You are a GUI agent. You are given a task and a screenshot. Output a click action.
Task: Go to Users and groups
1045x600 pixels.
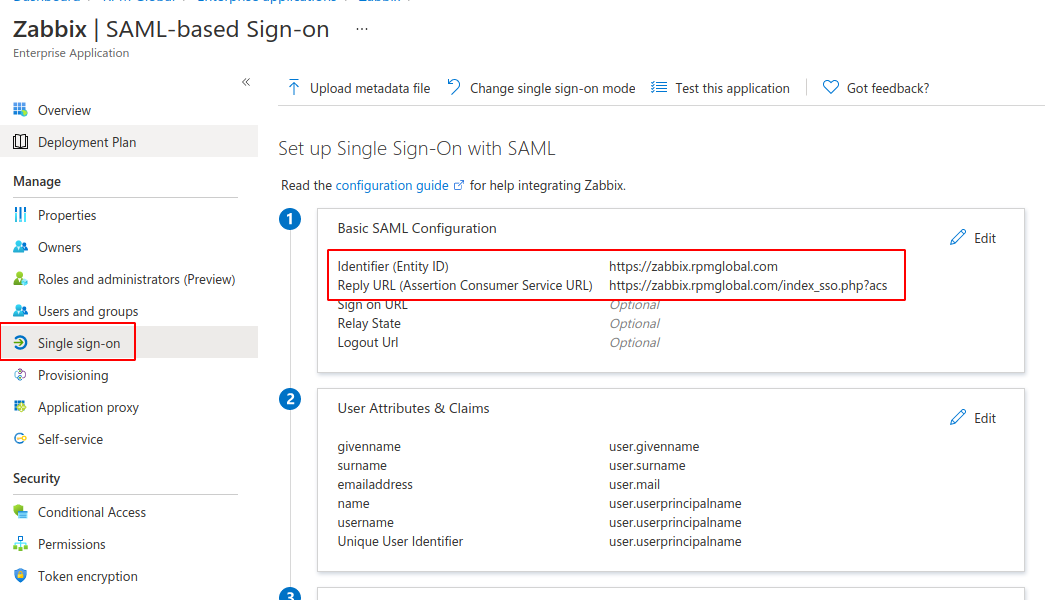pyautogui.click(x=88, y=311)
